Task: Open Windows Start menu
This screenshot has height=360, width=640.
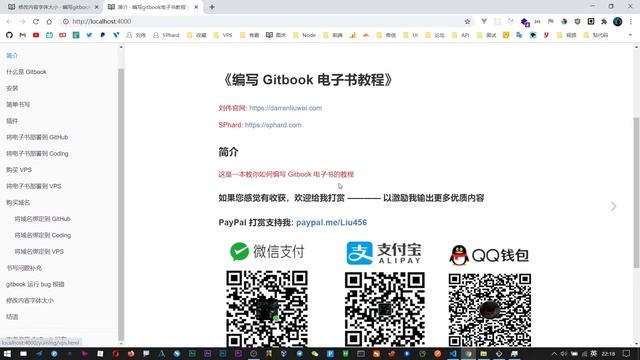Action: point(7,353)
